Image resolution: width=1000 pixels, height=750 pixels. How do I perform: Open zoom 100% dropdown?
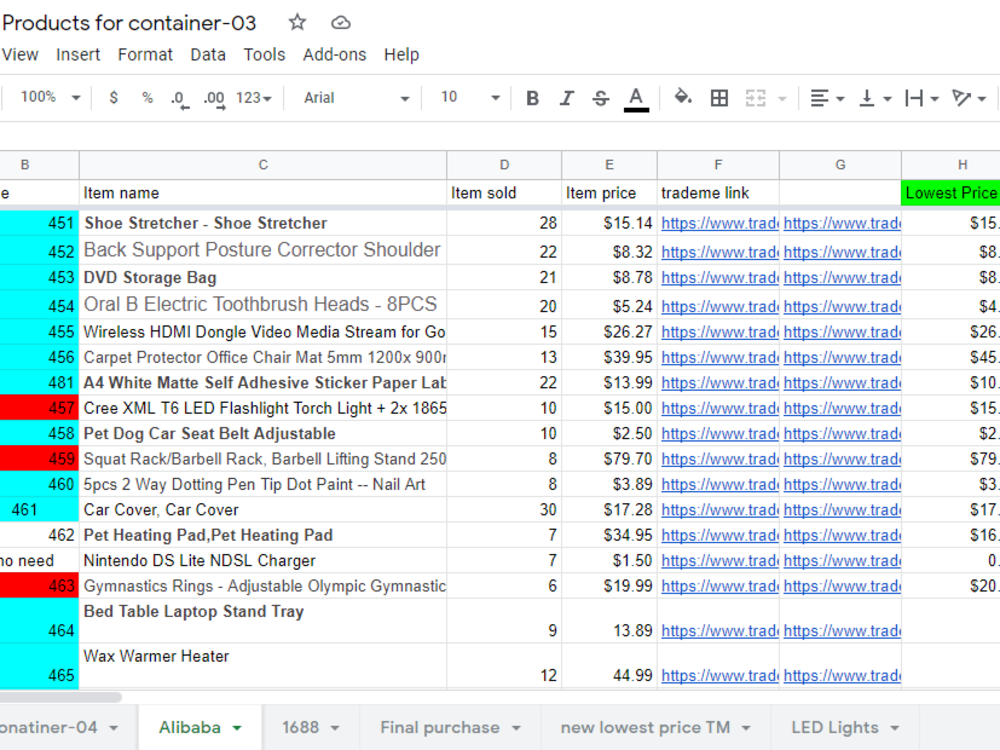(x=50, y=98)
